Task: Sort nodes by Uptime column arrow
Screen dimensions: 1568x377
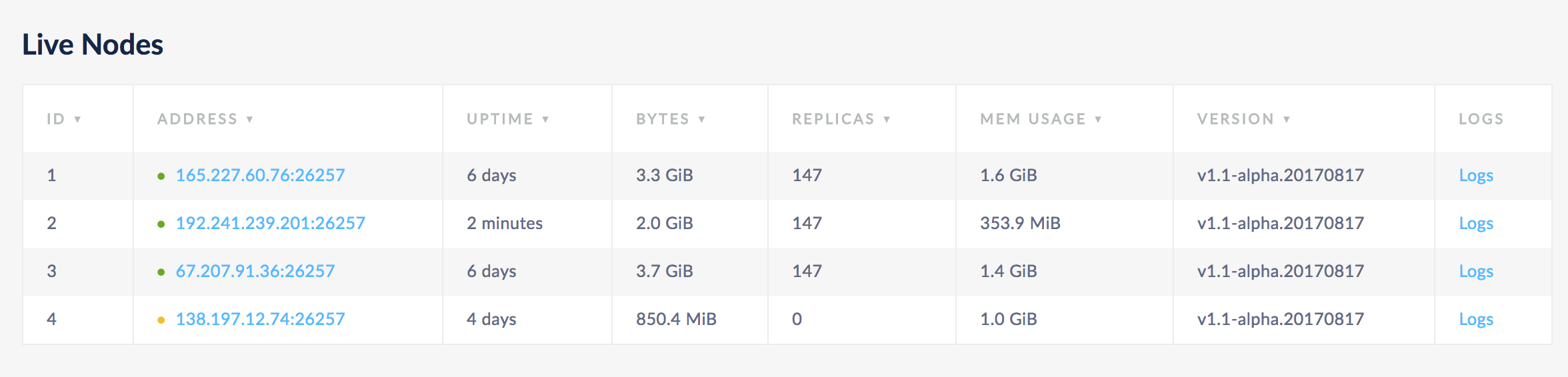Action: pos(545,119)
